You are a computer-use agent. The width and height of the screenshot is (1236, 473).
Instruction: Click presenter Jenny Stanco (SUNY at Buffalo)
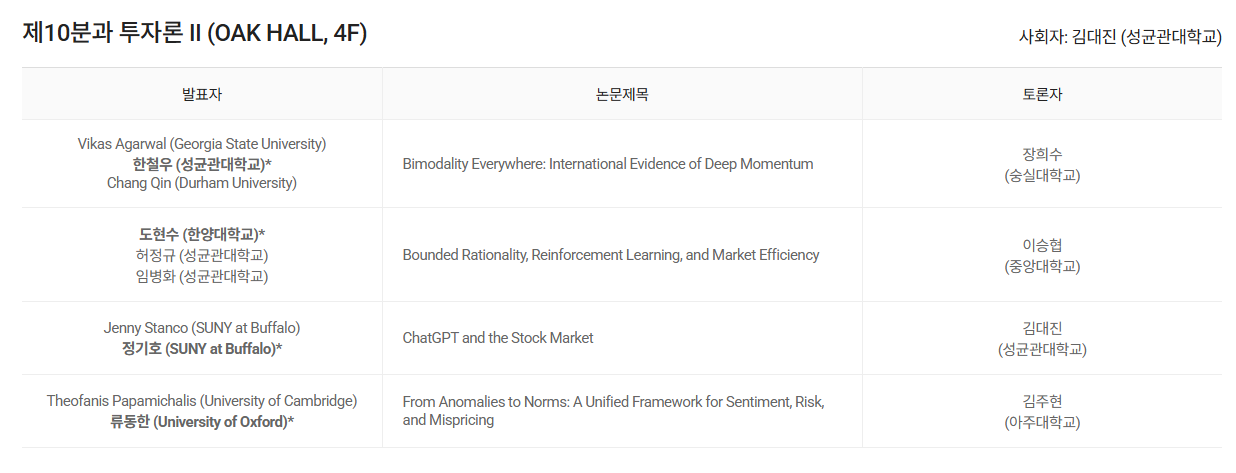[x=202, y=328]
